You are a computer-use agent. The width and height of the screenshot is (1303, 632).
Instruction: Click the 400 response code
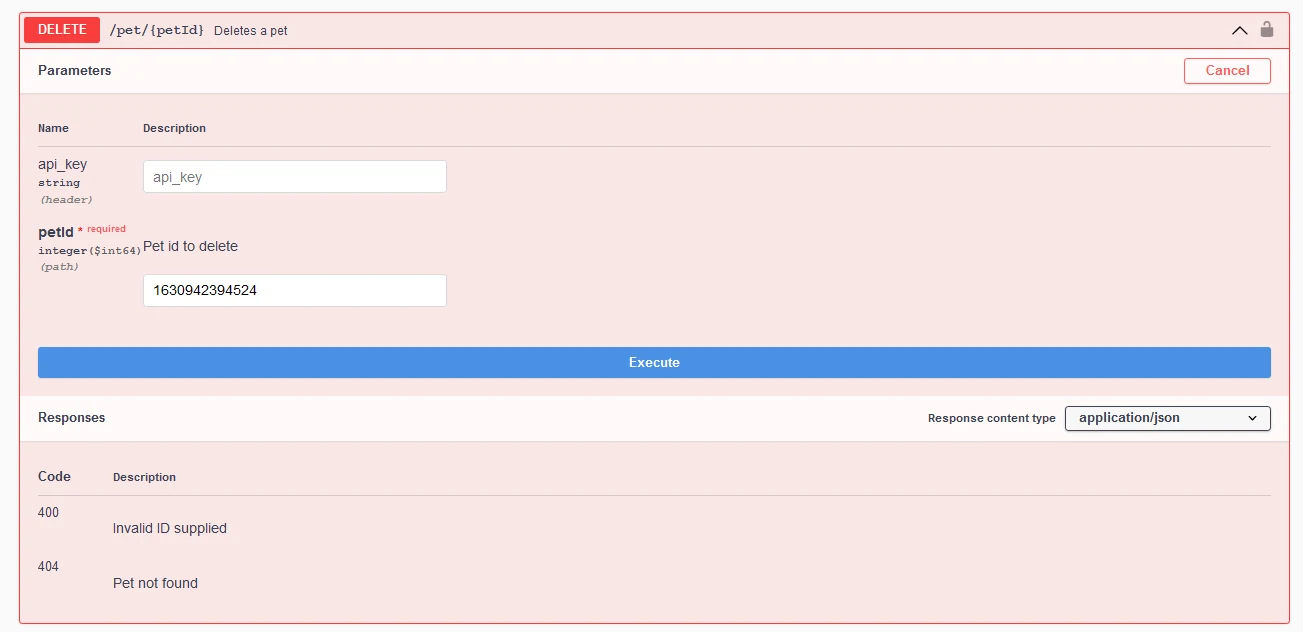pyautogui.click(x=48, y=512)
